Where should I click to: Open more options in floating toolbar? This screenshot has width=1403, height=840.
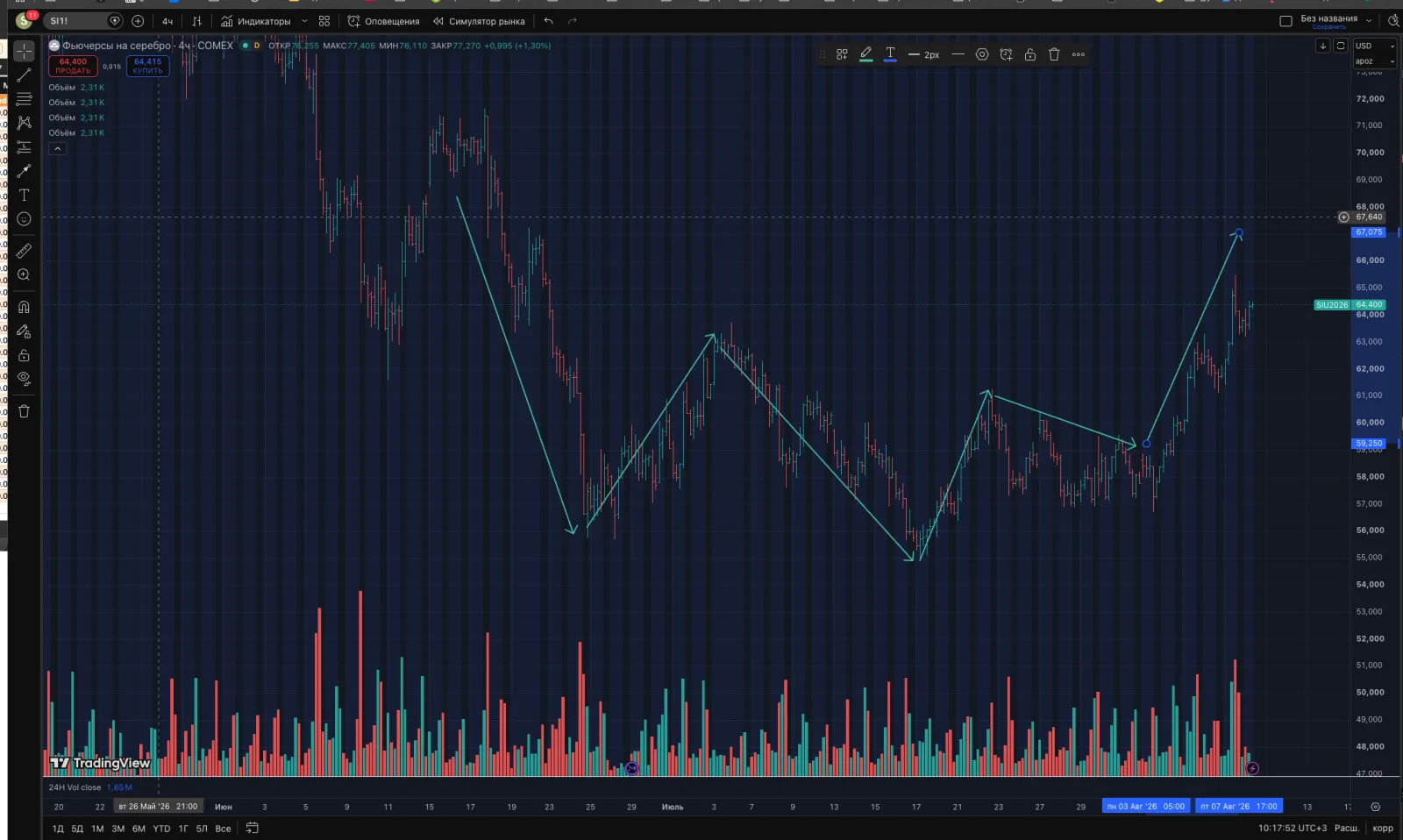(x=1079, y=54)
